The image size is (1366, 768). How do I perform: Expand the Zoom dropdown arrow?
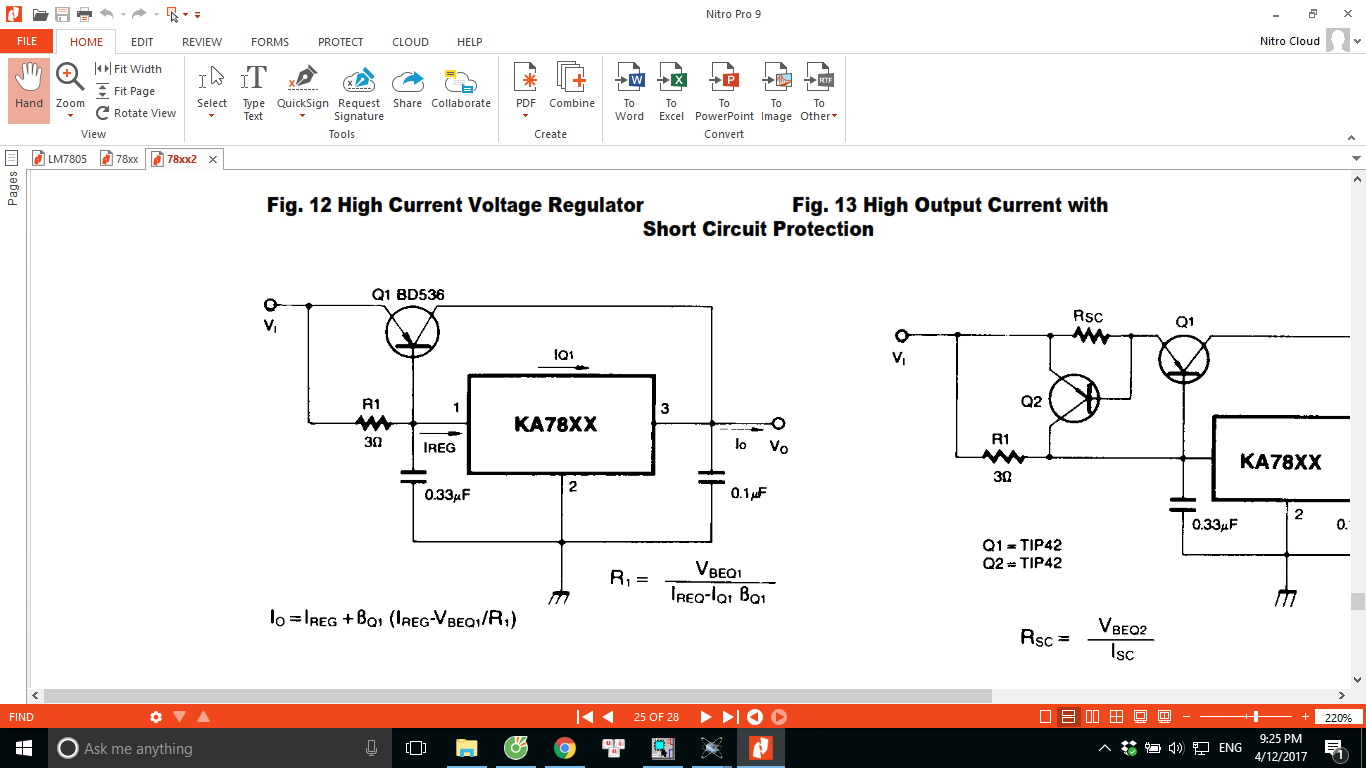pos(70,116)
